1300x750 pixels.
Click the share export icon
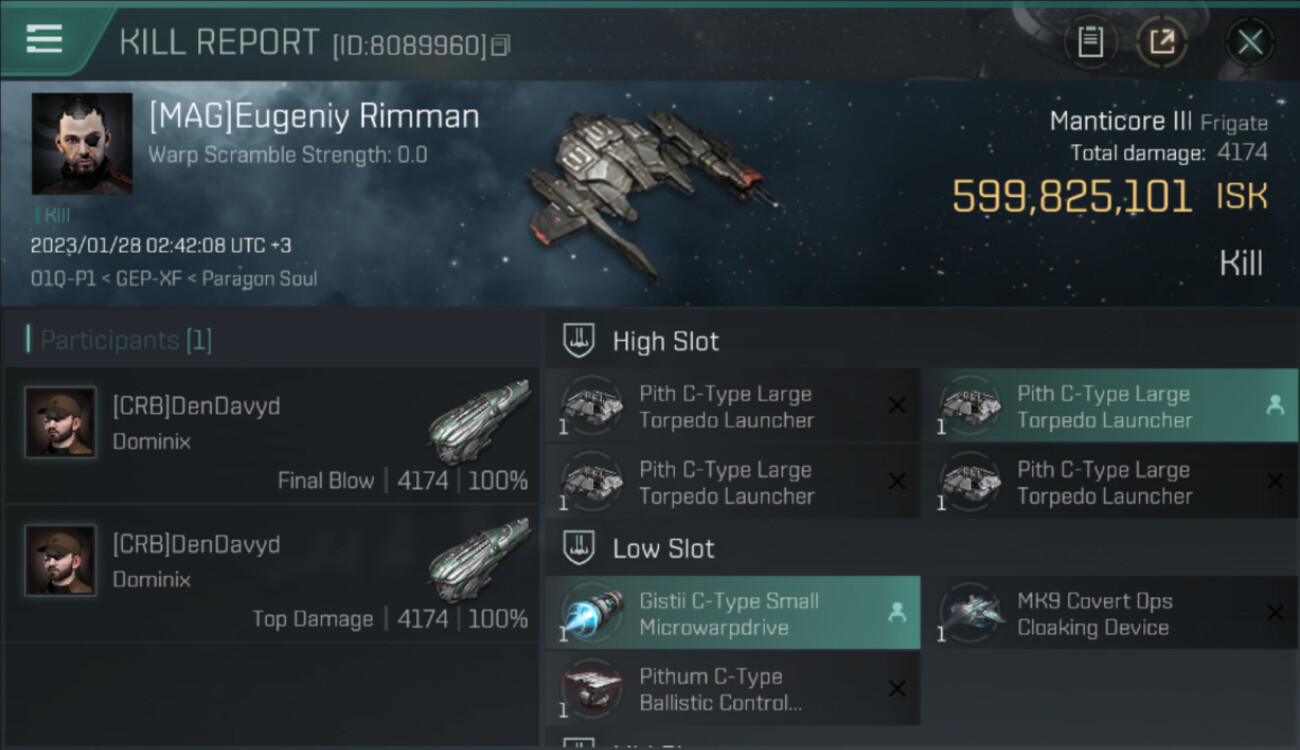point(1162,42)
